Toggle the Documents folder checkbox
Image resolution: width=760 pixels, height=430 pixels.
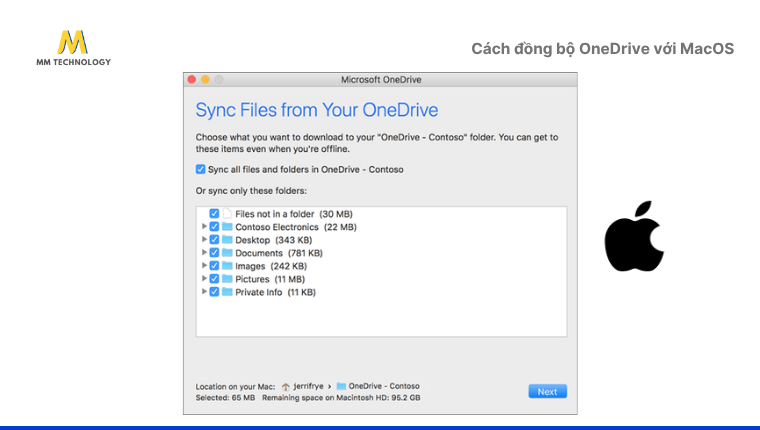(x=214, y=253)
